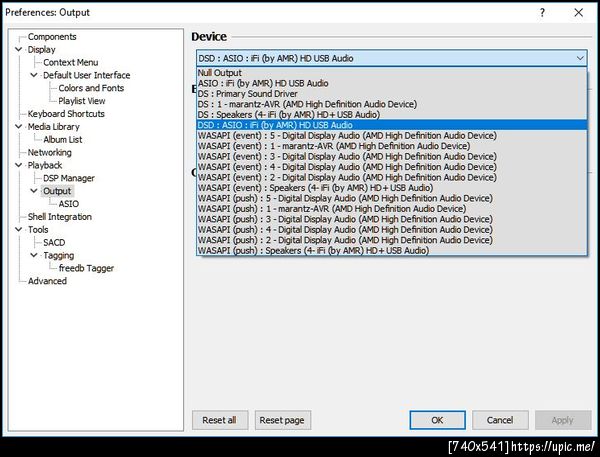Open Networking preferences

coord(49,152)
